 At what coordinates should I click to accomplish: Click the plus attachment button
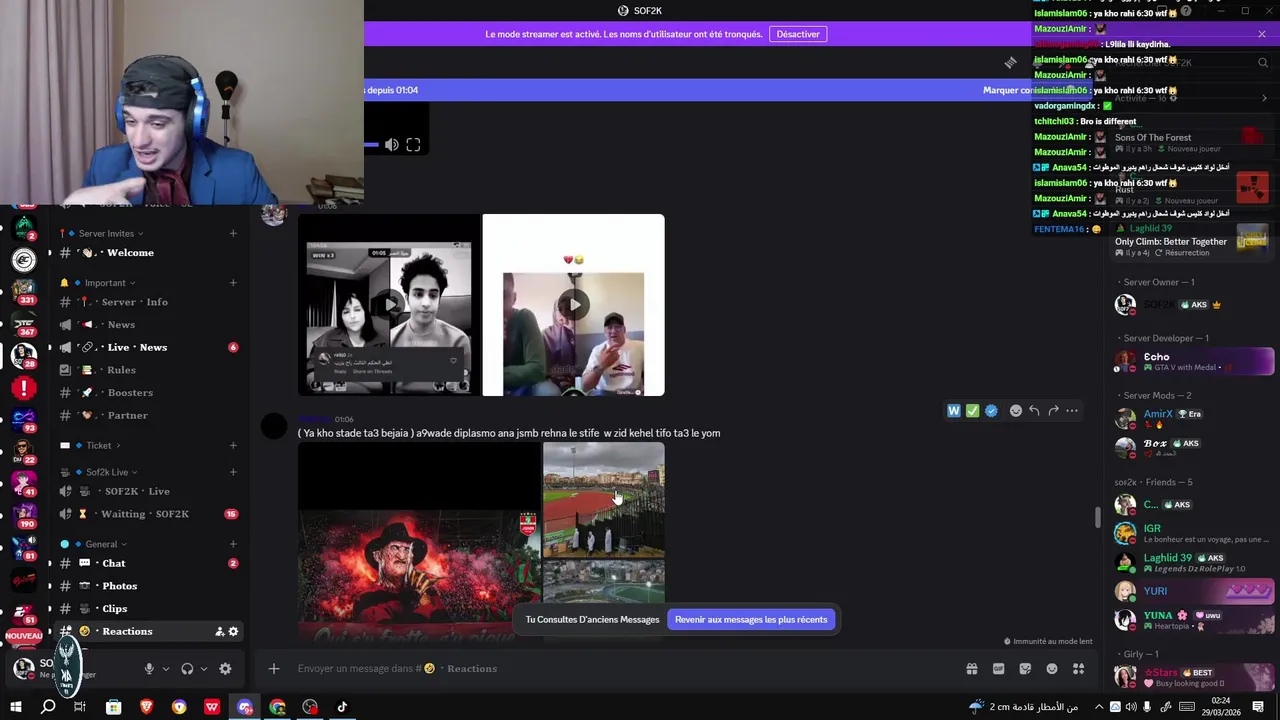pos(273,669)
